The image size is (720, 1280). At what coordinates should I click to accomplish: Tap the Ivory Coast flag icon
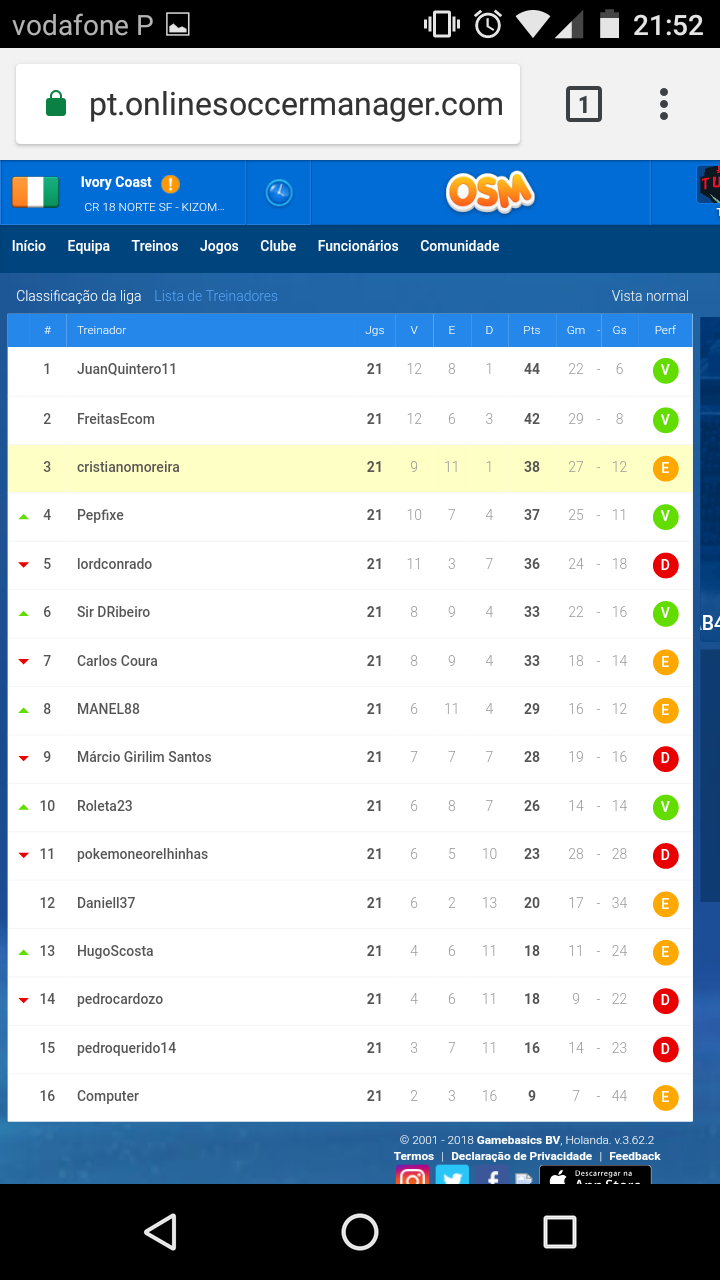(x=36, y=192)
